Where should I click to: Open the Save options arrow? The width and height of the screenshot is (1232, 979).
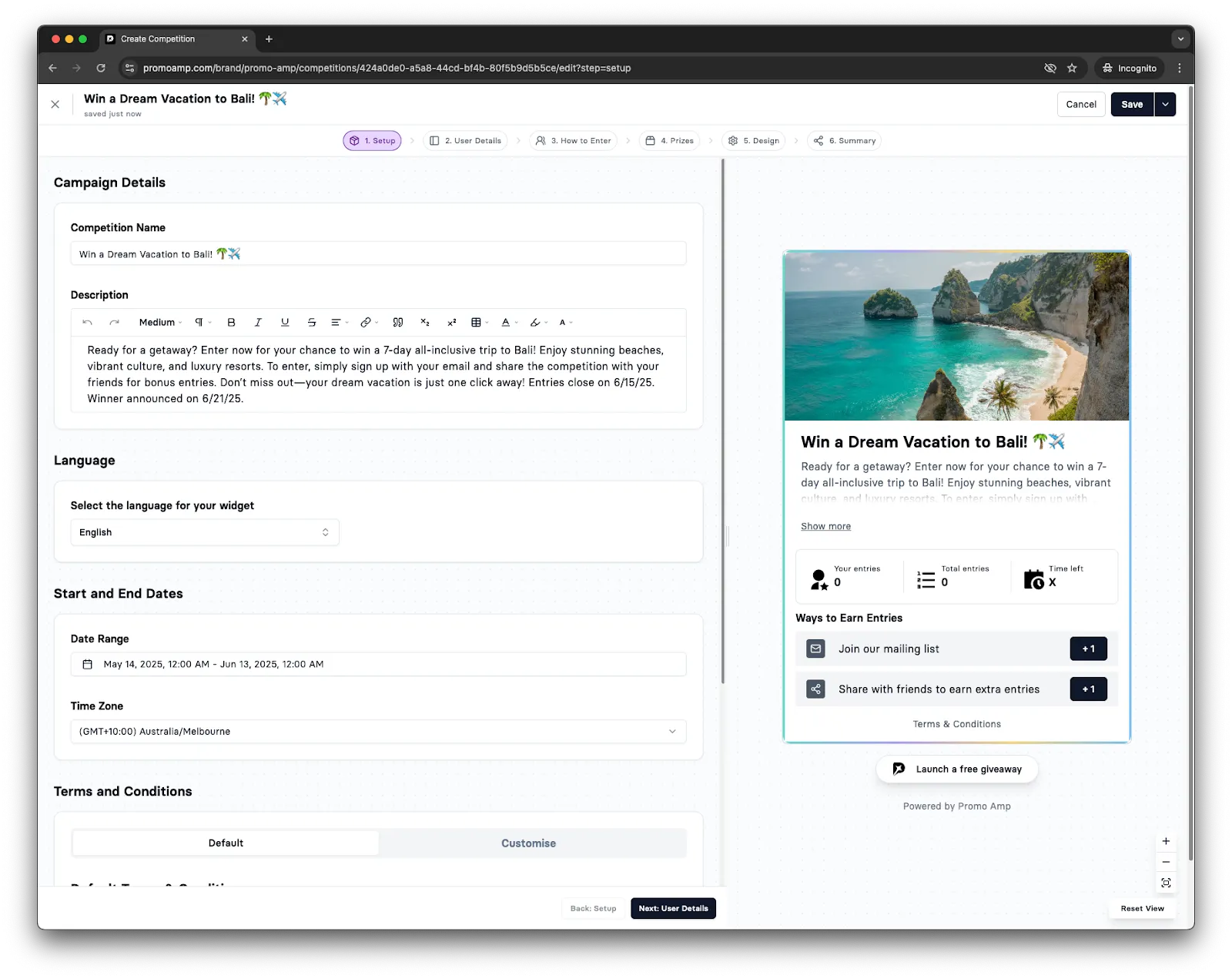[x=1165, y=105]
